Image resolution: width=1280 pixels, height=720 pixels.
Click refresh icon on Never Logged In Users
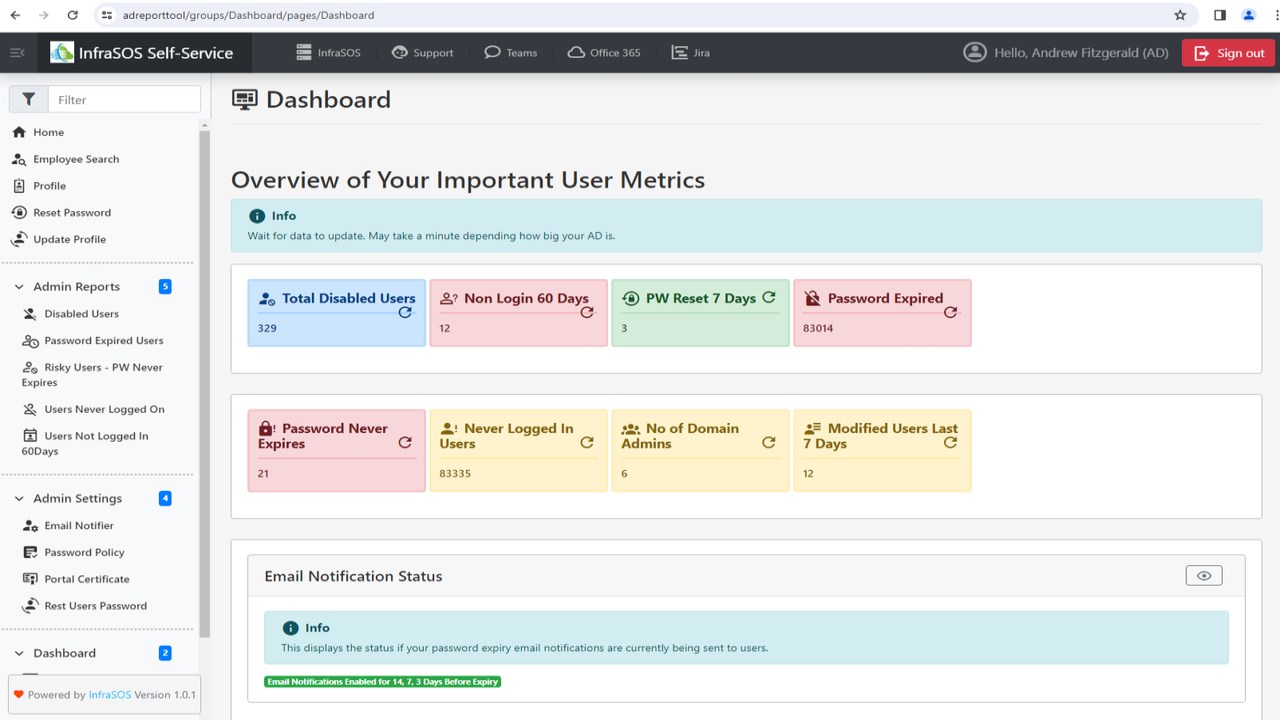pyautogui.click(x=587, y=442)
